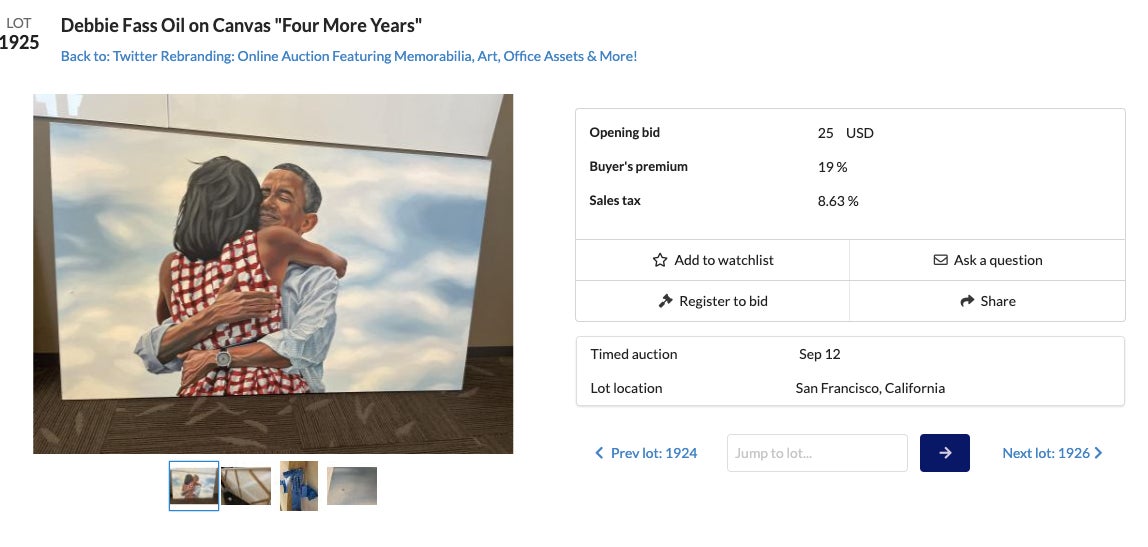Go to Next lot: 1926
This screenshot has width=1148, height=547.
coord(1045,453)
